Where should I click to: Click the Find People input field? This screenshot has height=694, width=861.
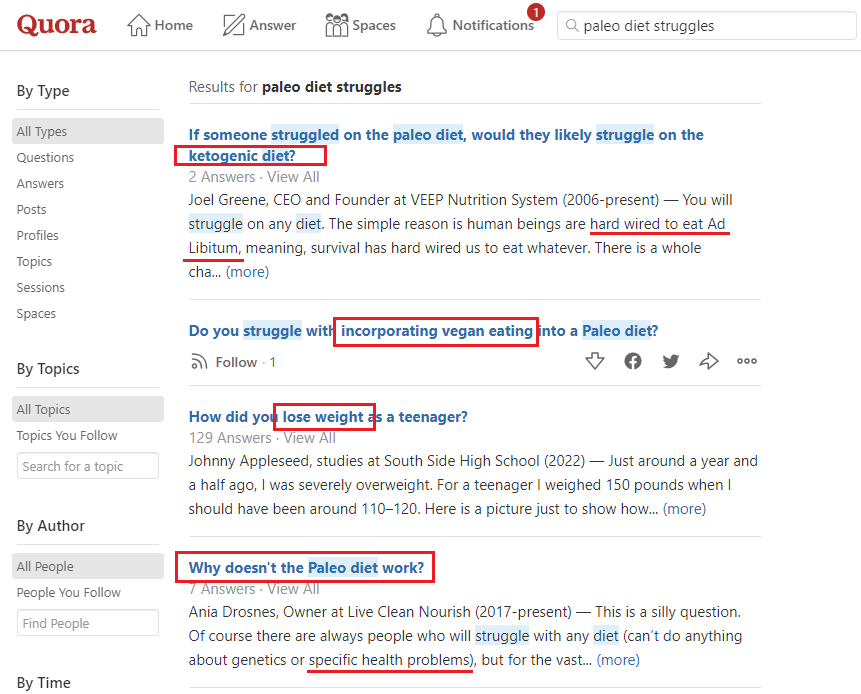point(88,623)
